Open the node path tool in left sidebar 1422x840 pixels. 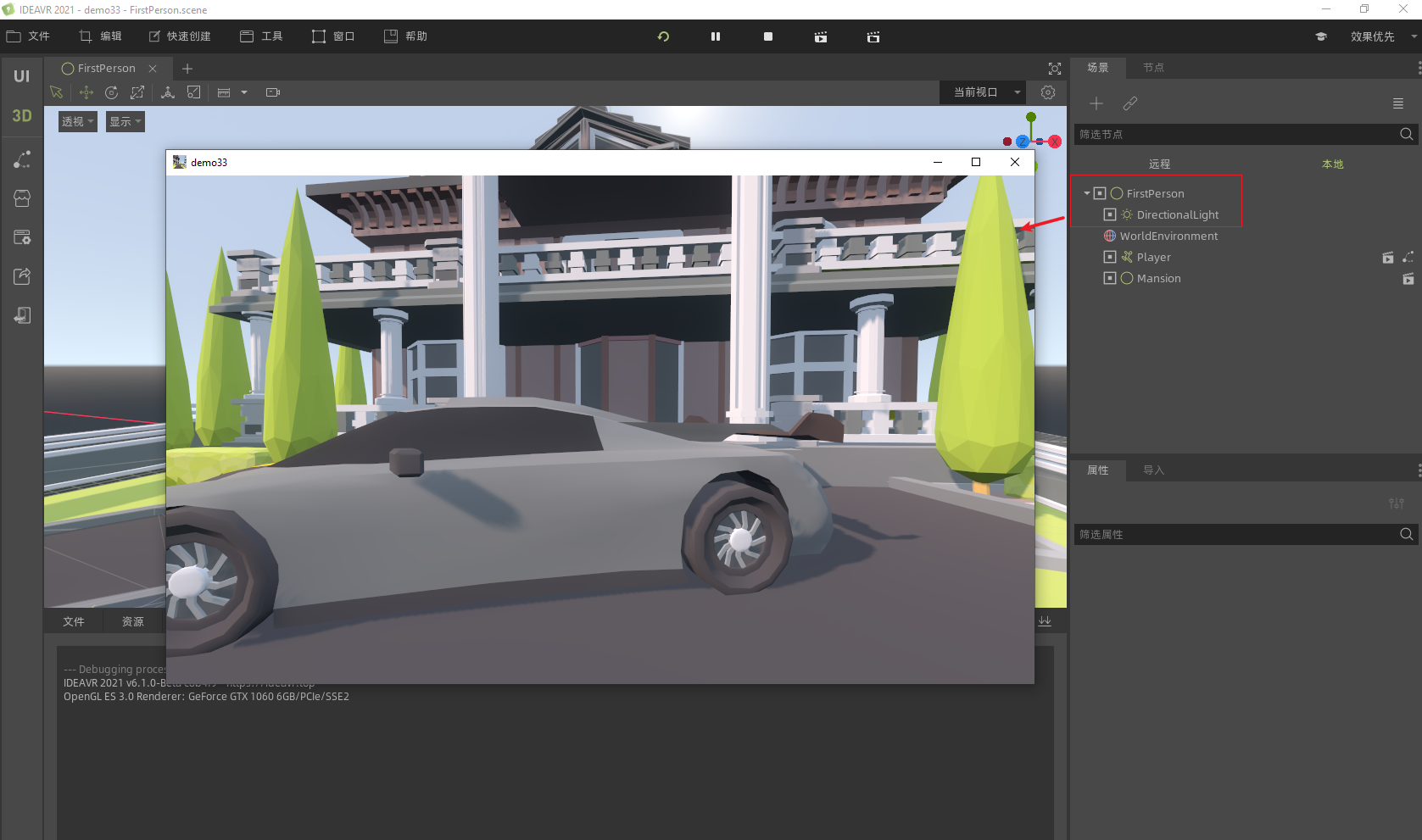click(22, 159)
